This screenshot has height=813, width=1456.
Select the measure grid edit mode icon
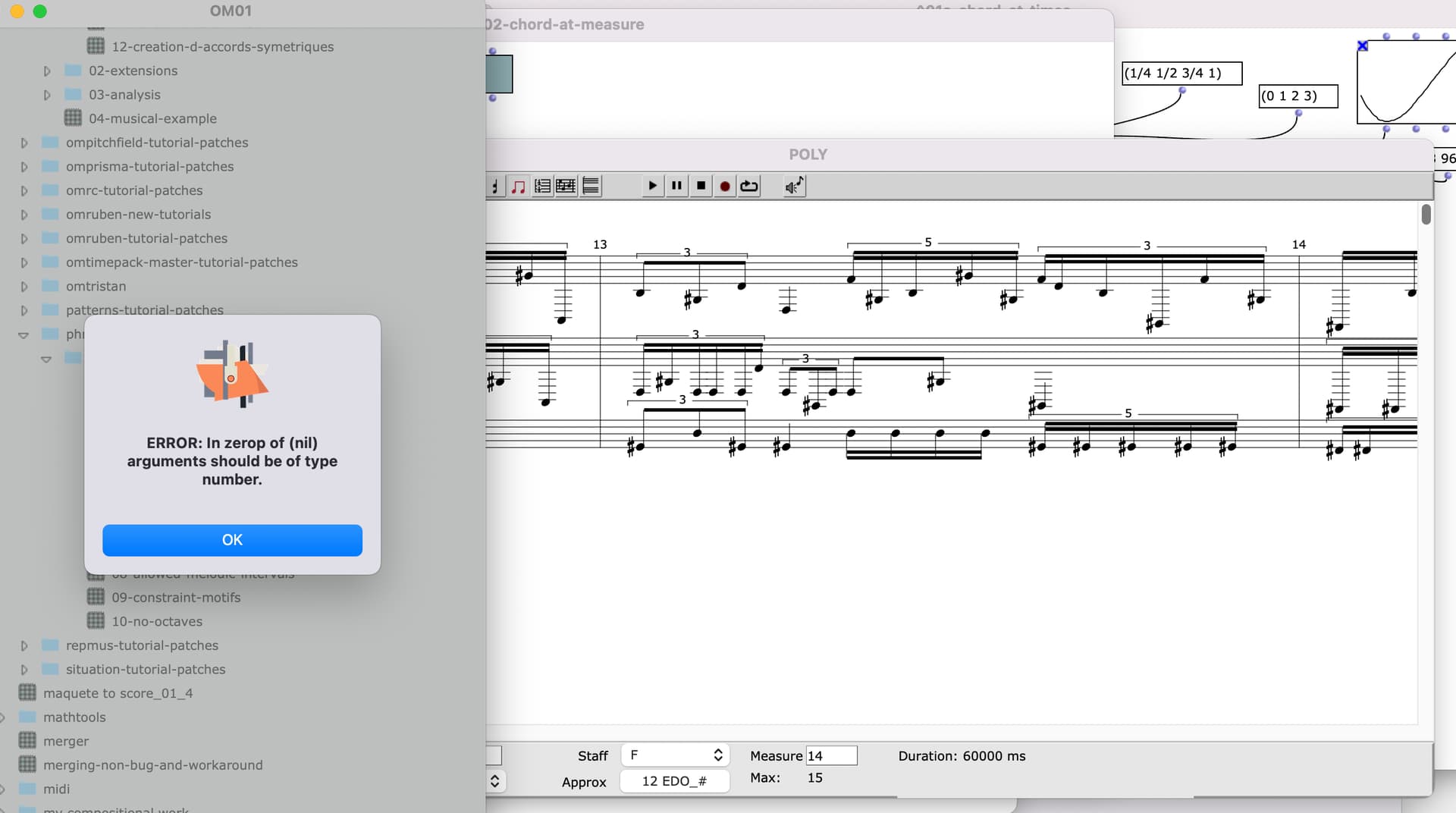point(566,186)
